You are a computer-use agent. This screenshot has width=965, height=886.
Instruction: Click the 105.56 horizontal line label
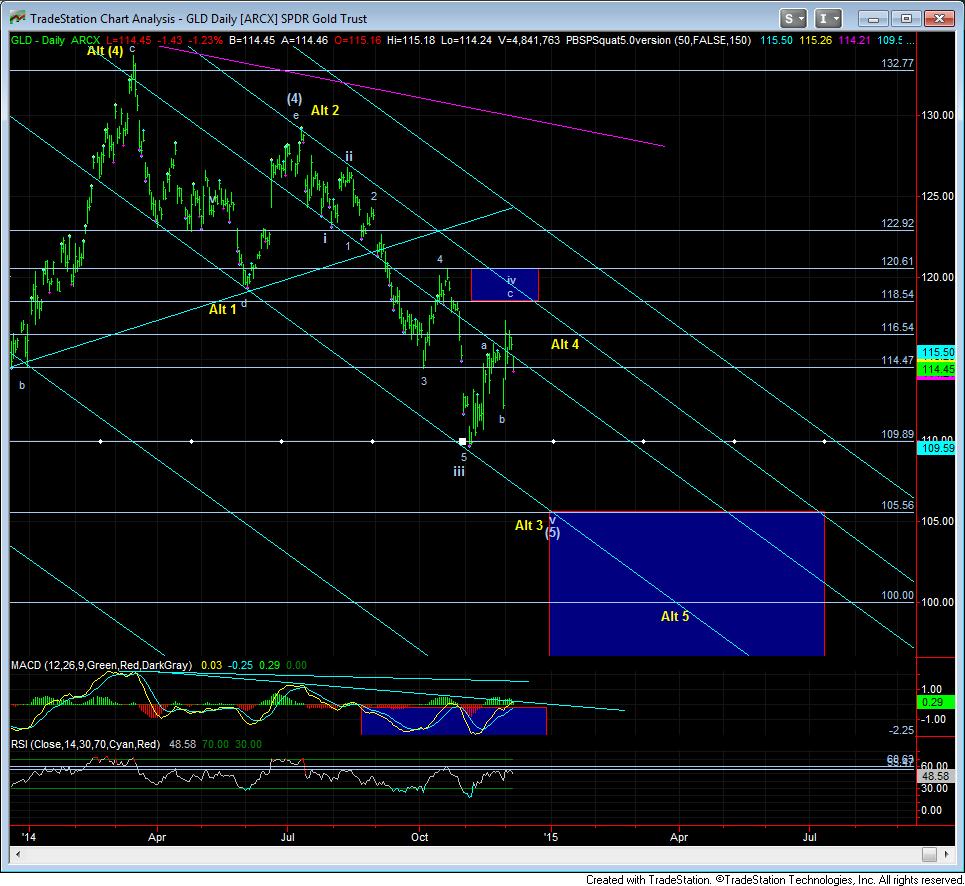point(897,506)
